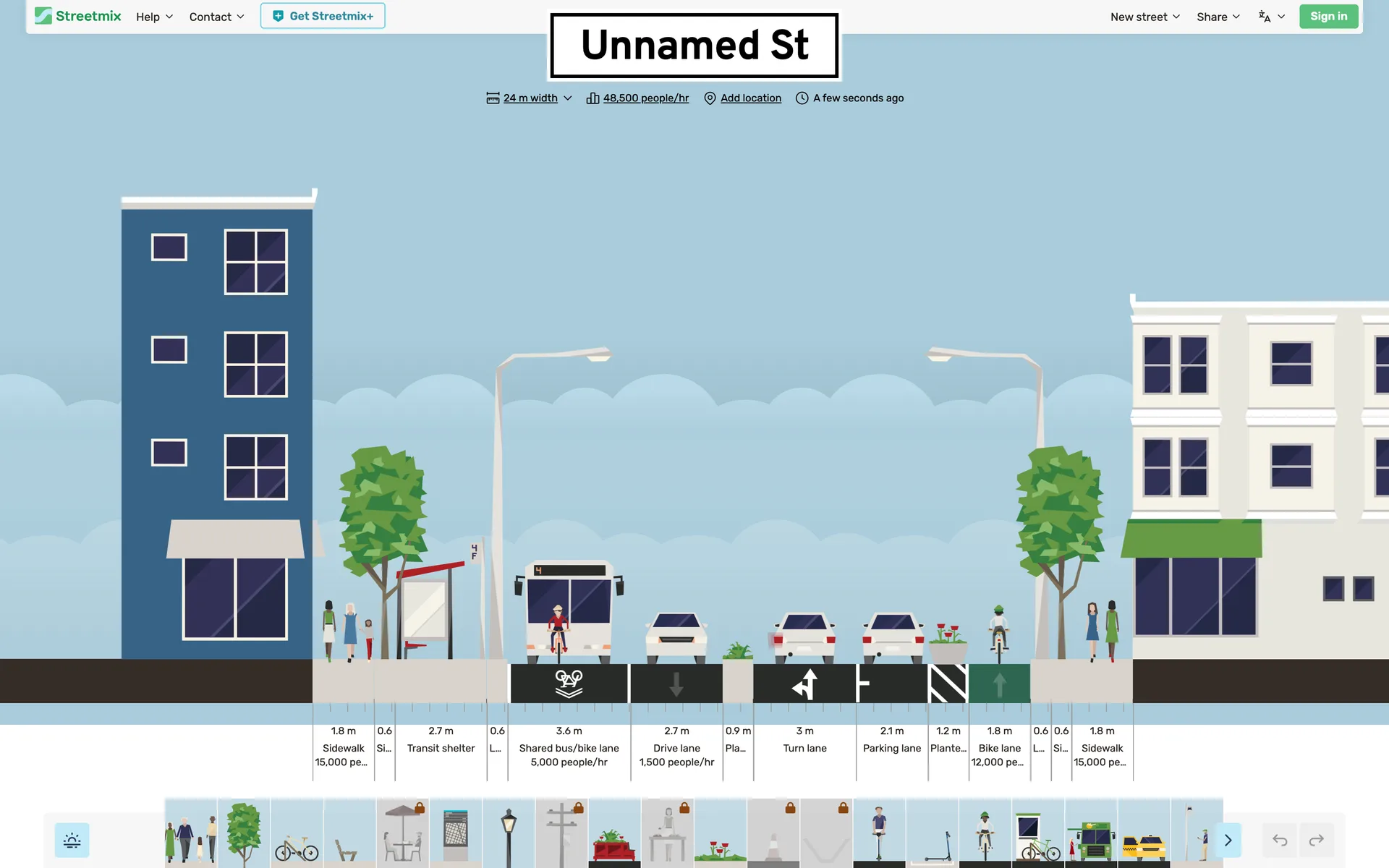
Task: Pick the locked drainage channel palette item
Action: [x=826, y=833]
